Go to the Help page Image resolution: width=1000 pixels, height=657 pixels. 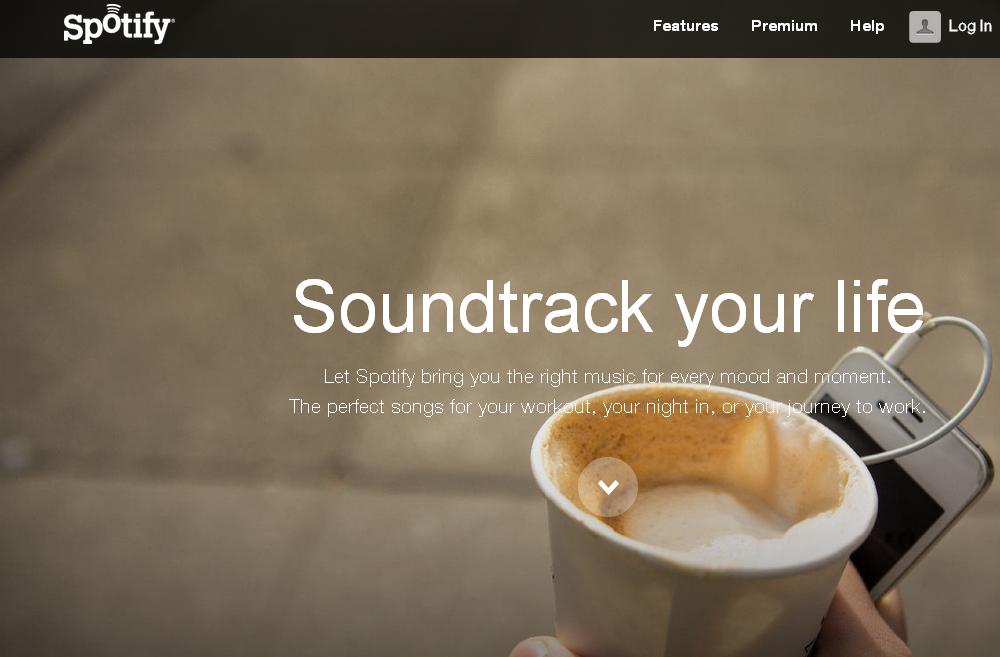click(x=867, y=26)
